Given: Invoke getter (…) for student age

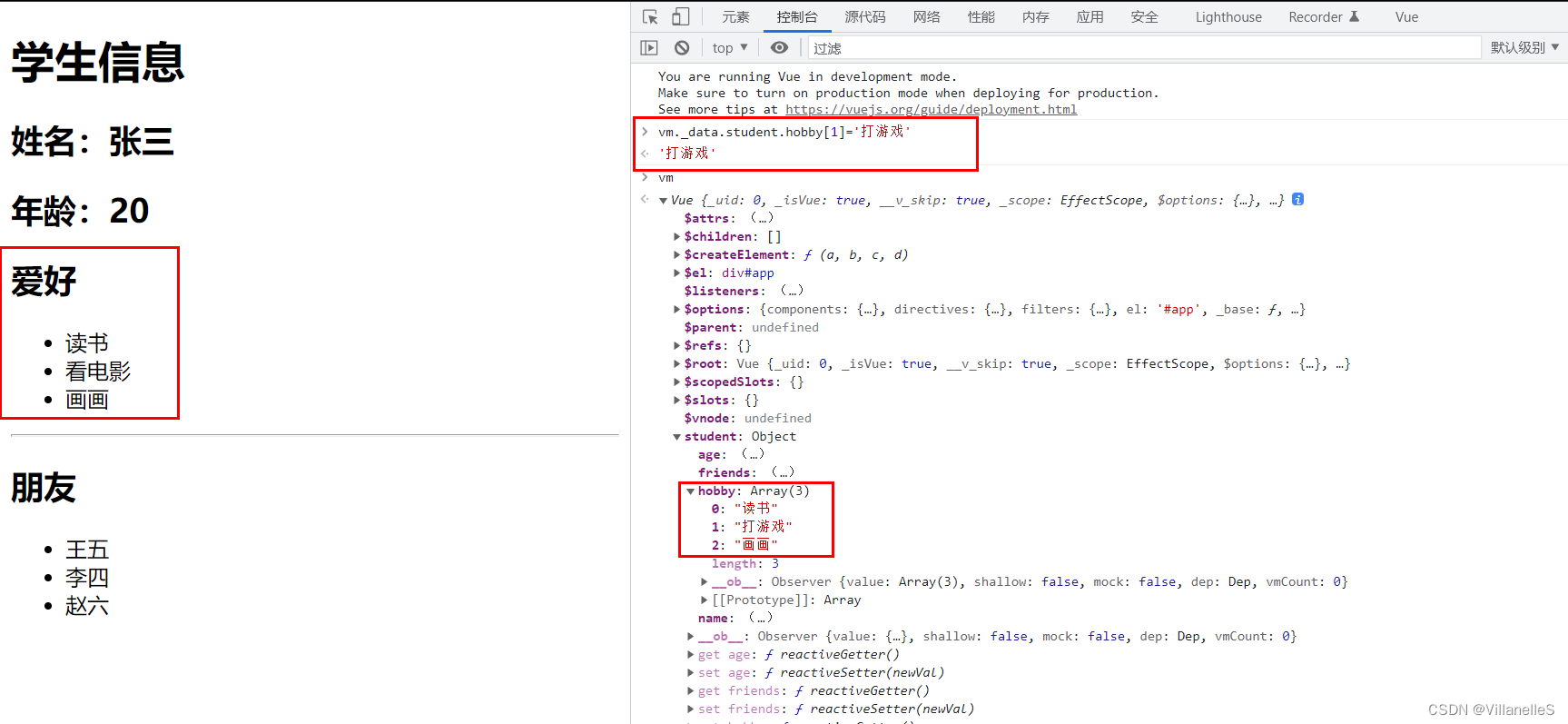Looking at the screenshot, I should 753,454.
